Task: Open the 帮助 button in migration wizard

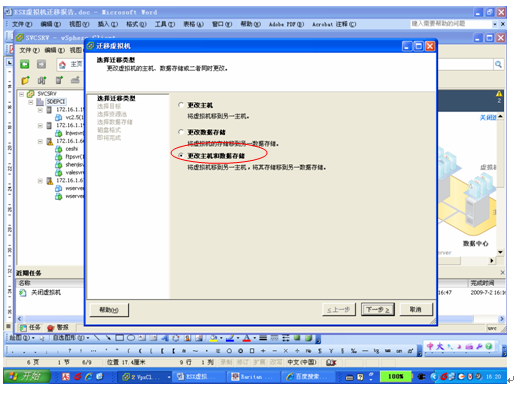Action: click(109, 310)
